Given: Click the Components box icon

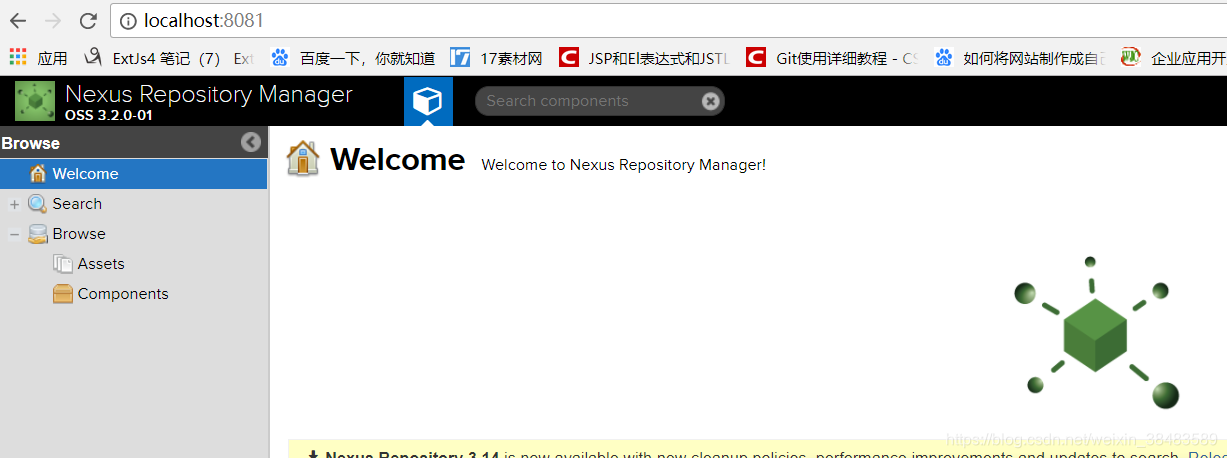Looking at the screenshot, I should click(x=63, y=294).
